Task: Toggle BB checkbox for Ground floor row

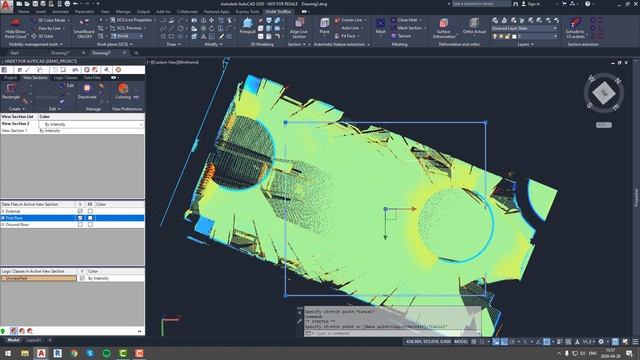Action: (x=90, y=224)
